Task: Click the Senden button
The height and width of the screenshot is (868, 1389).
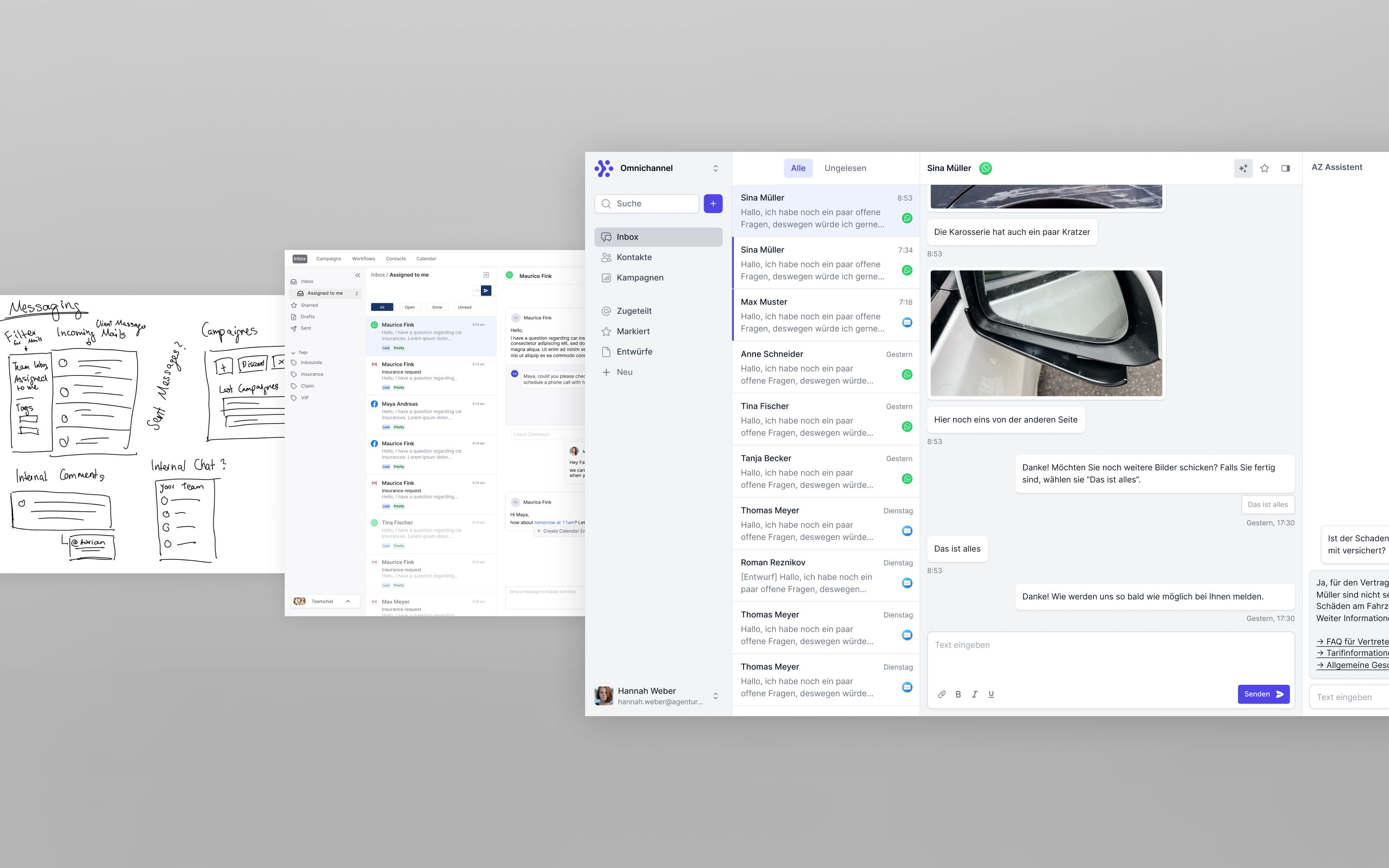Action: point(1263,694)
